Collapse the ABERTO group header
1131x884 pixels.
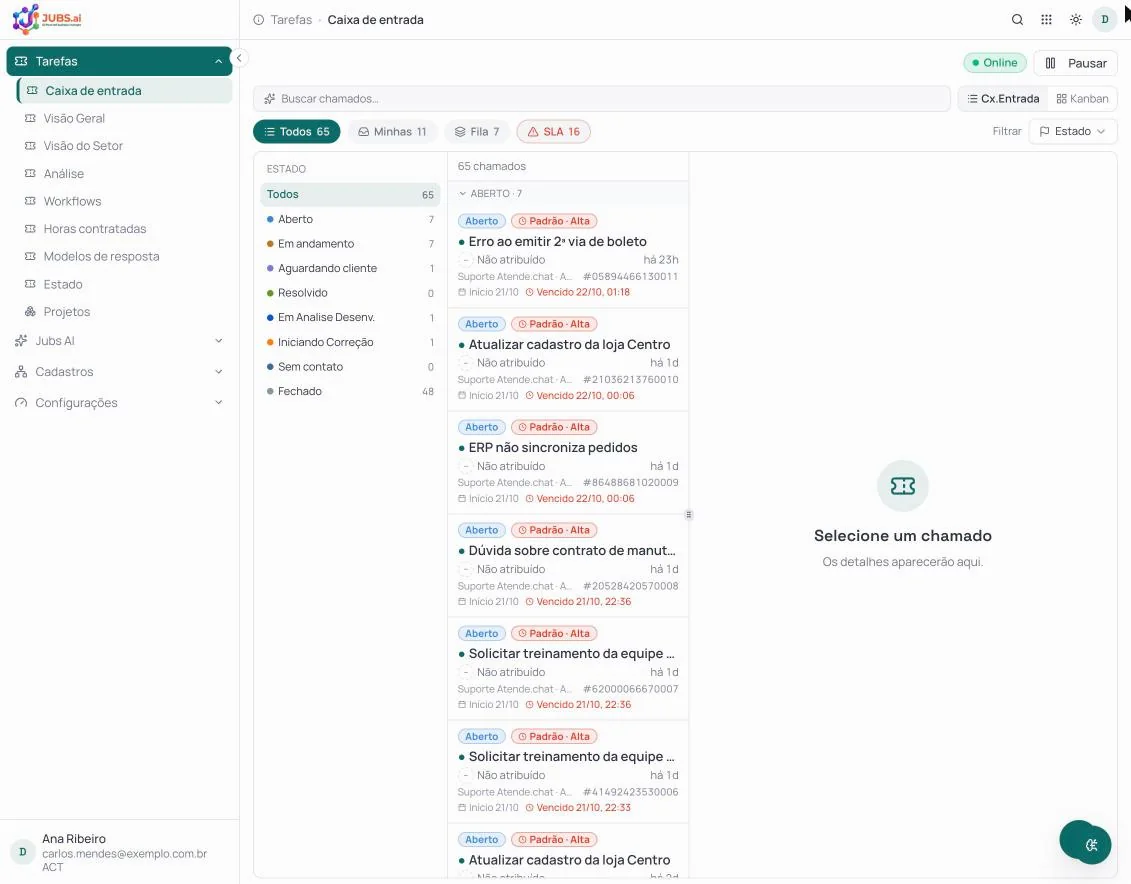[x=490, y=193]
